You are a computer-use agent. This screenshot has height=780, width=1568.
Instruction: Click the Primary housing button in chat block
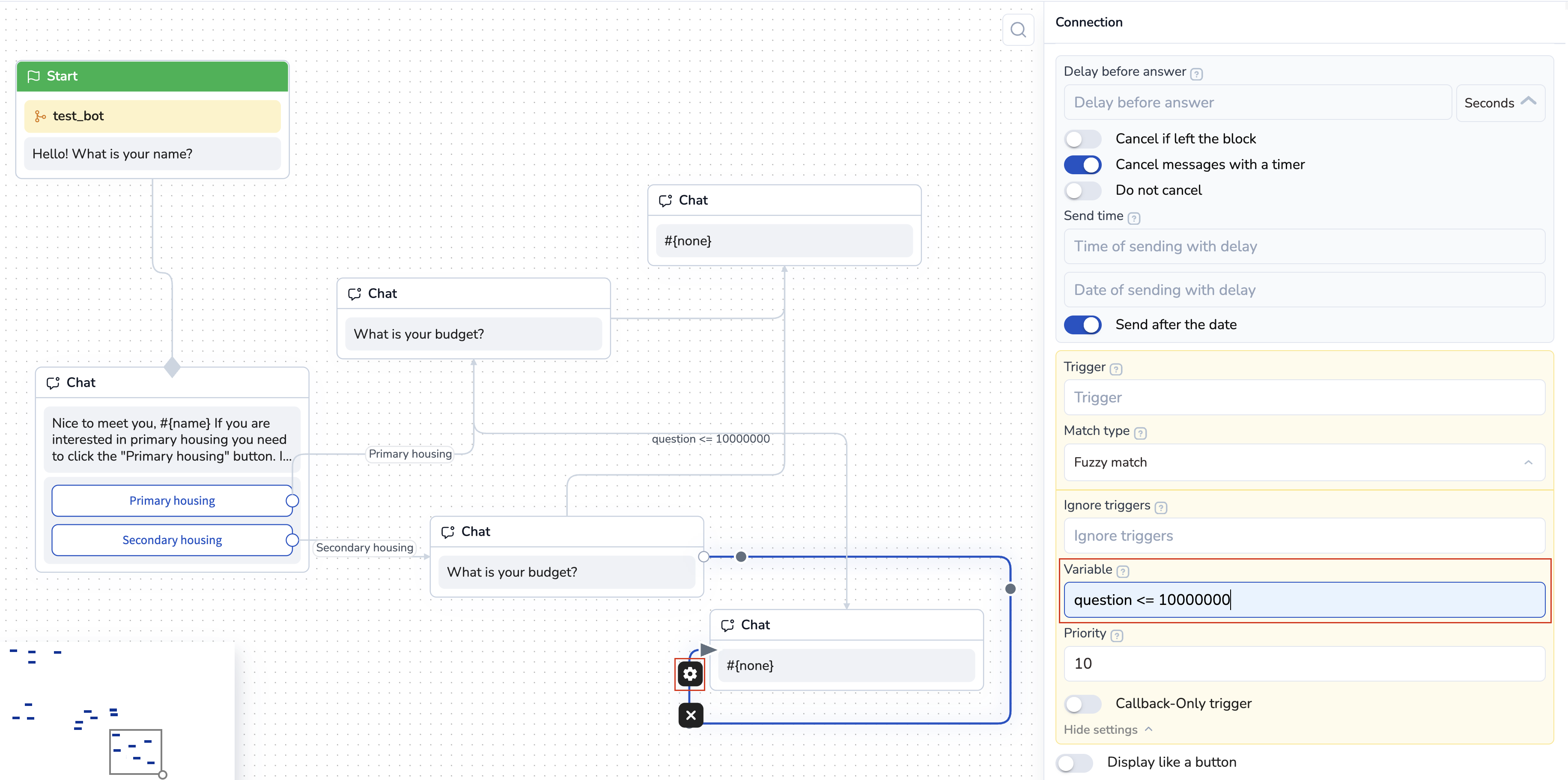pyautogui.click(x=172, y=500)
